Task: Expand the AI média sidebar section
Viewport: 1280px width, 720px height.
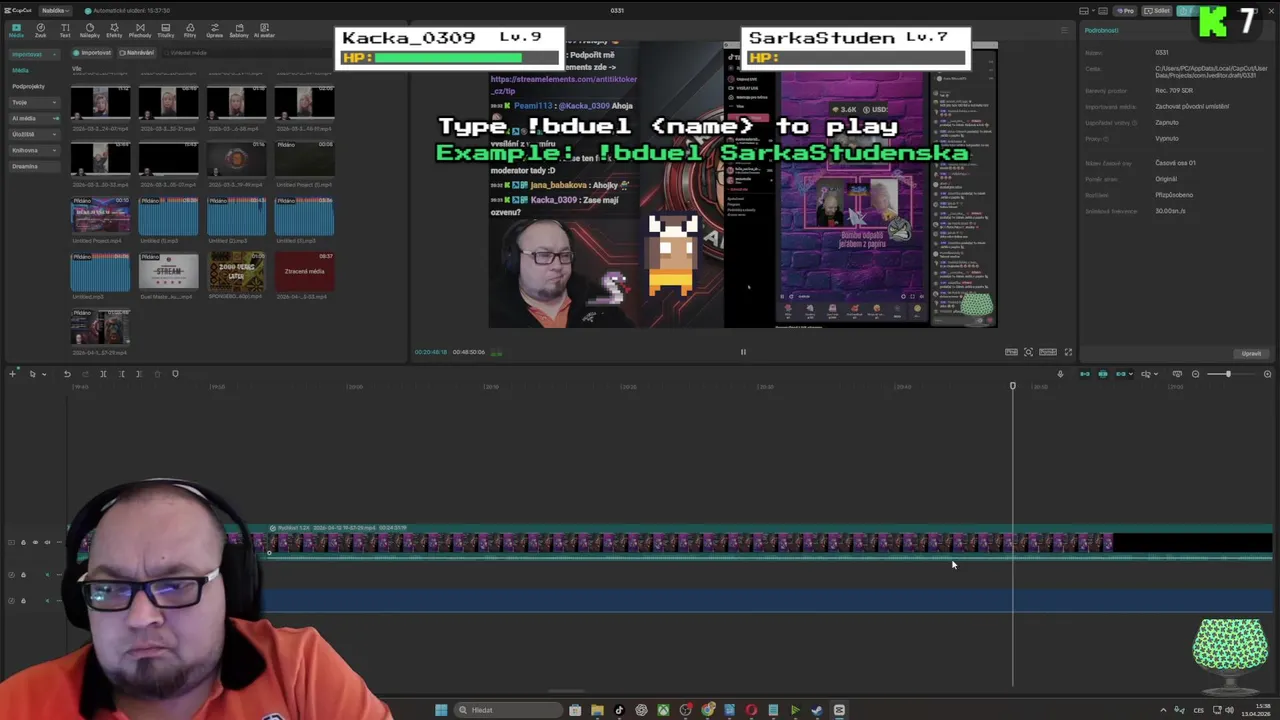Action: [33, 118]
